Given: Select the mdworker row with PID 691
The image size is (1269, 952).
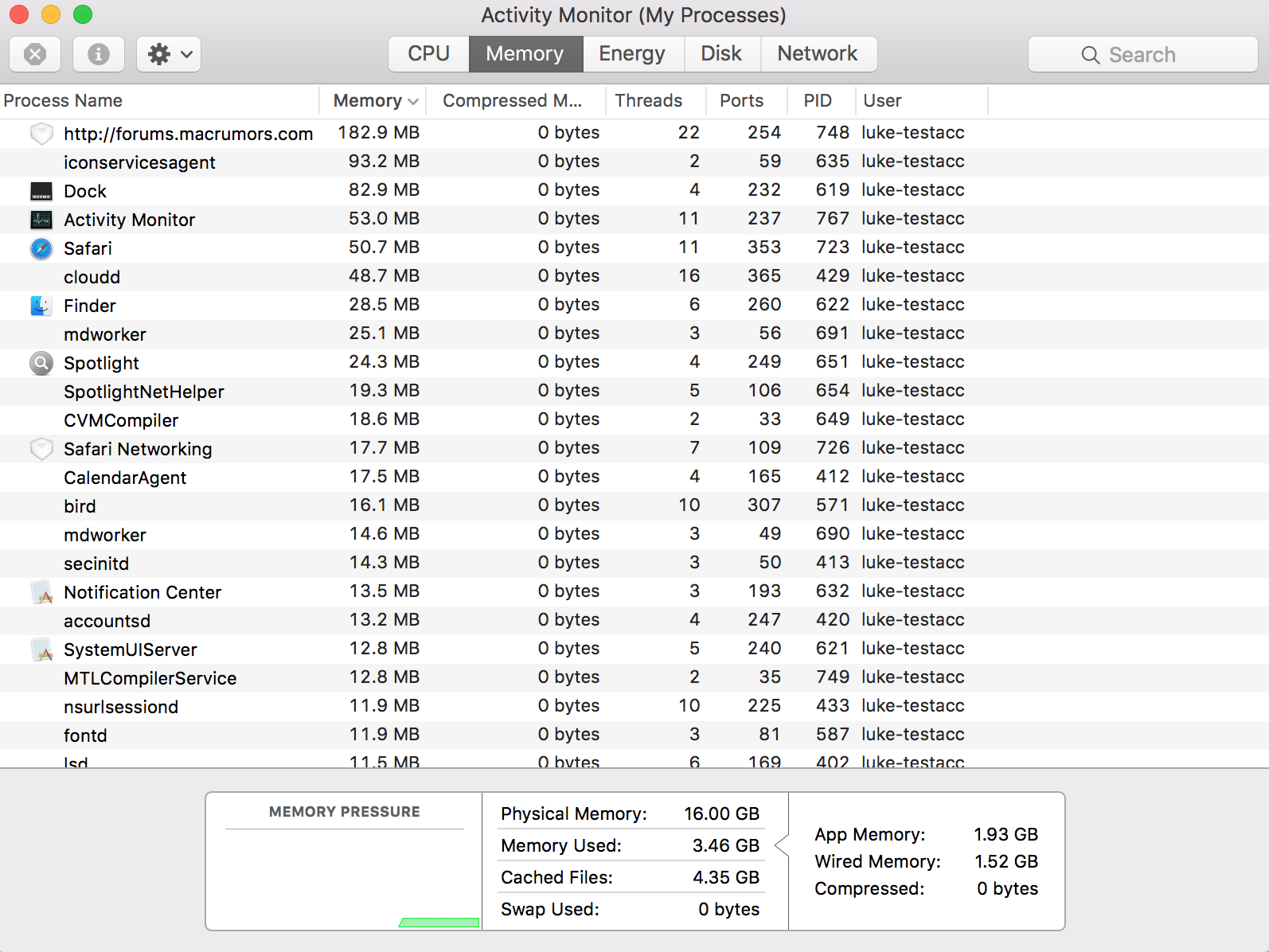Looking at the screenshot, I should (634, 334).
